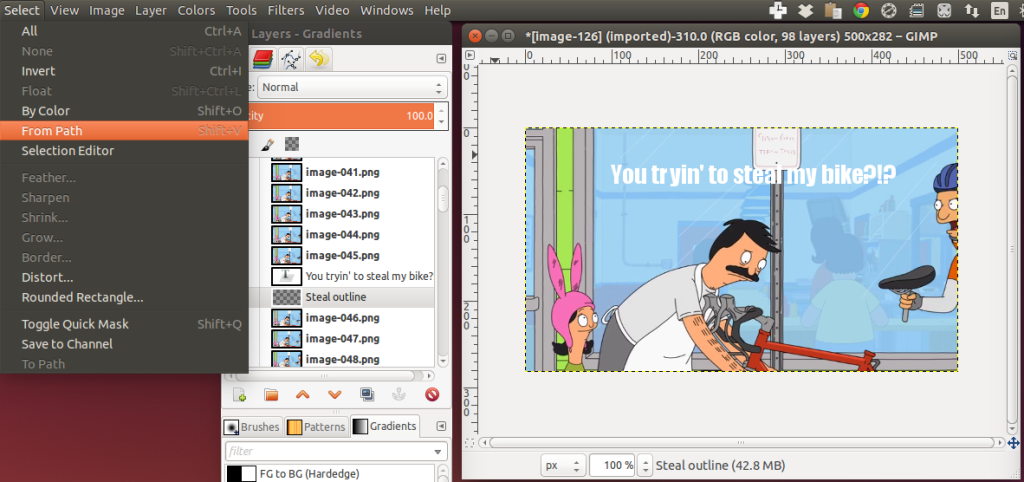1024x482 pixels.
Task: Increase opacity with the spinner up arrow
Action: tap(442, 110)
